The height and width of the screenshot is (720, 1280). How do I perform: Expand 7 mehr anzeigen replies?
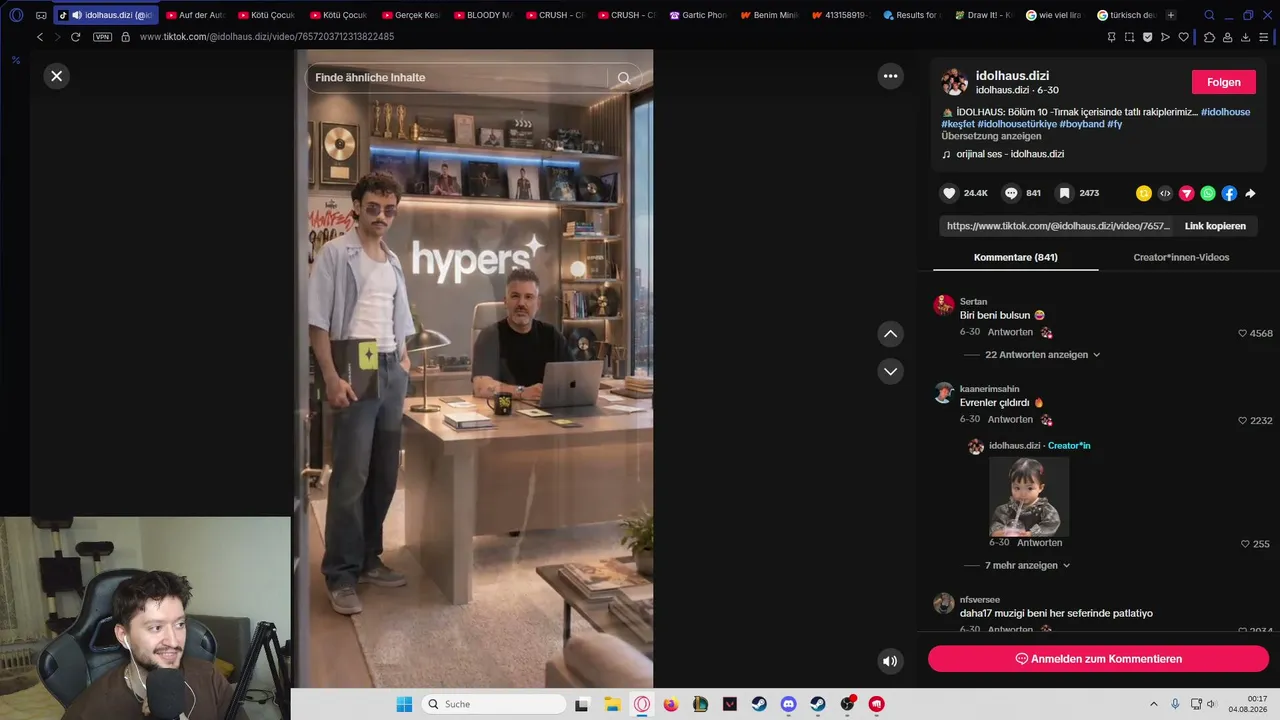coord(1027,565)
